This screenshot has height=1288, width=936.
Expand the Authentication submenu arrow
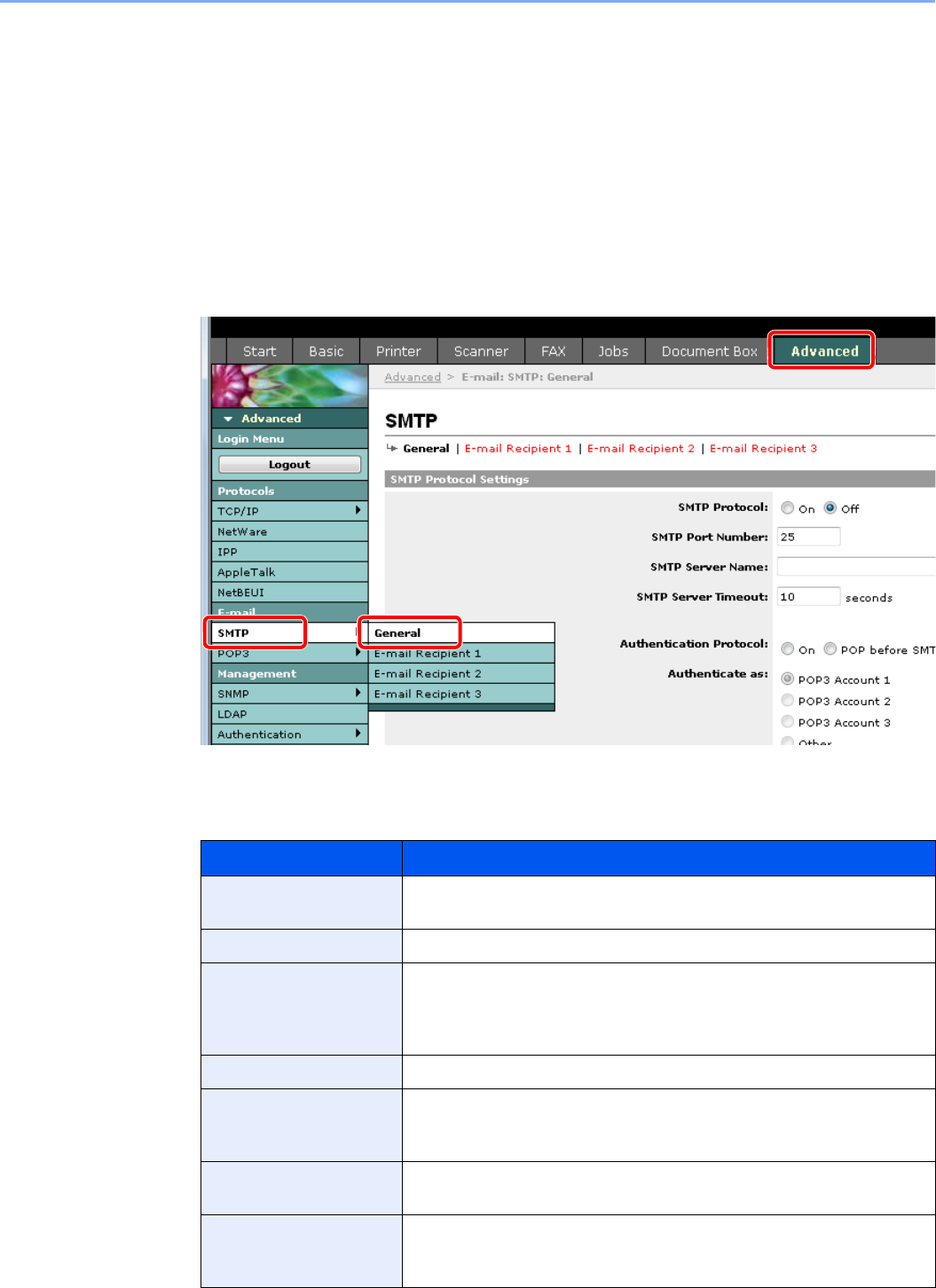[358, 734]
